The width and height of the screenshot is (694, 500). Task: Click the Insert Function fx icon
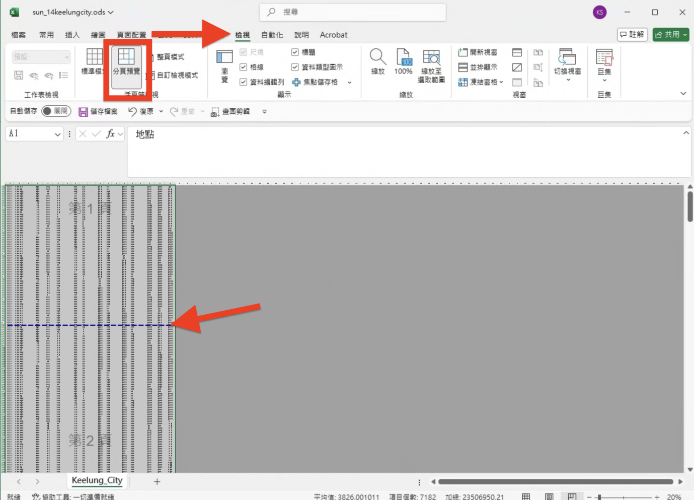click(x=110, y=134)
